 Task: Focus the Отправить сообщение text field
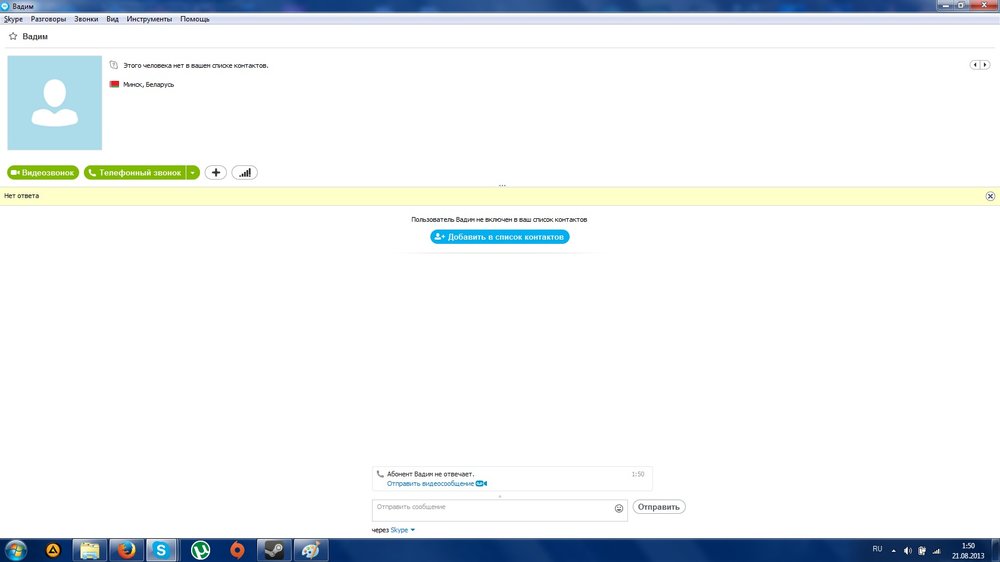click(490, 509)
